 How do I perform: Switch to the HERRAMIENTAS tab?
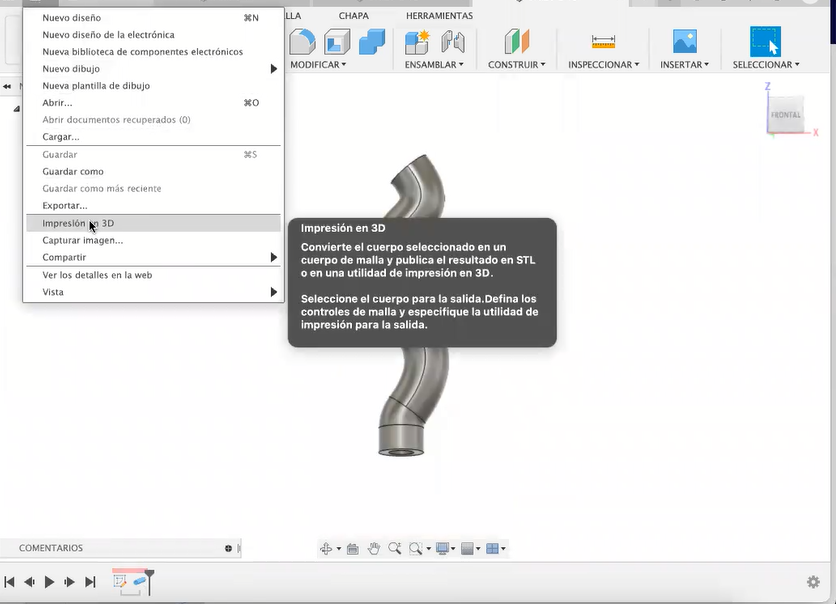pyautogui.click(x=439, y=16)
